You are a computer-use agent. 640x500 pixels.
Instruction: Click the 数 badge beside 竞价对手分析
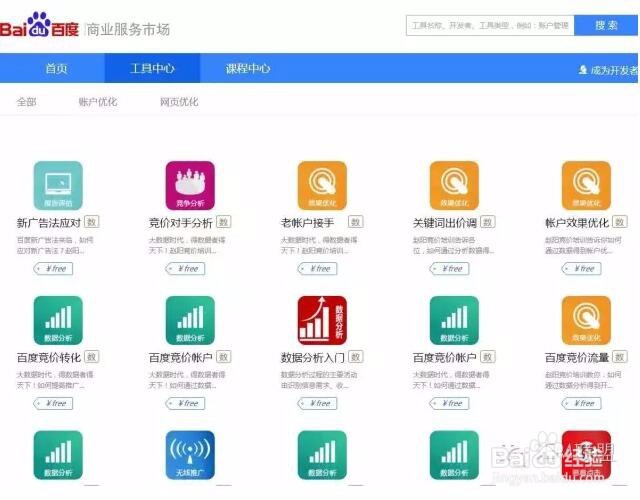tap(224, 222)
